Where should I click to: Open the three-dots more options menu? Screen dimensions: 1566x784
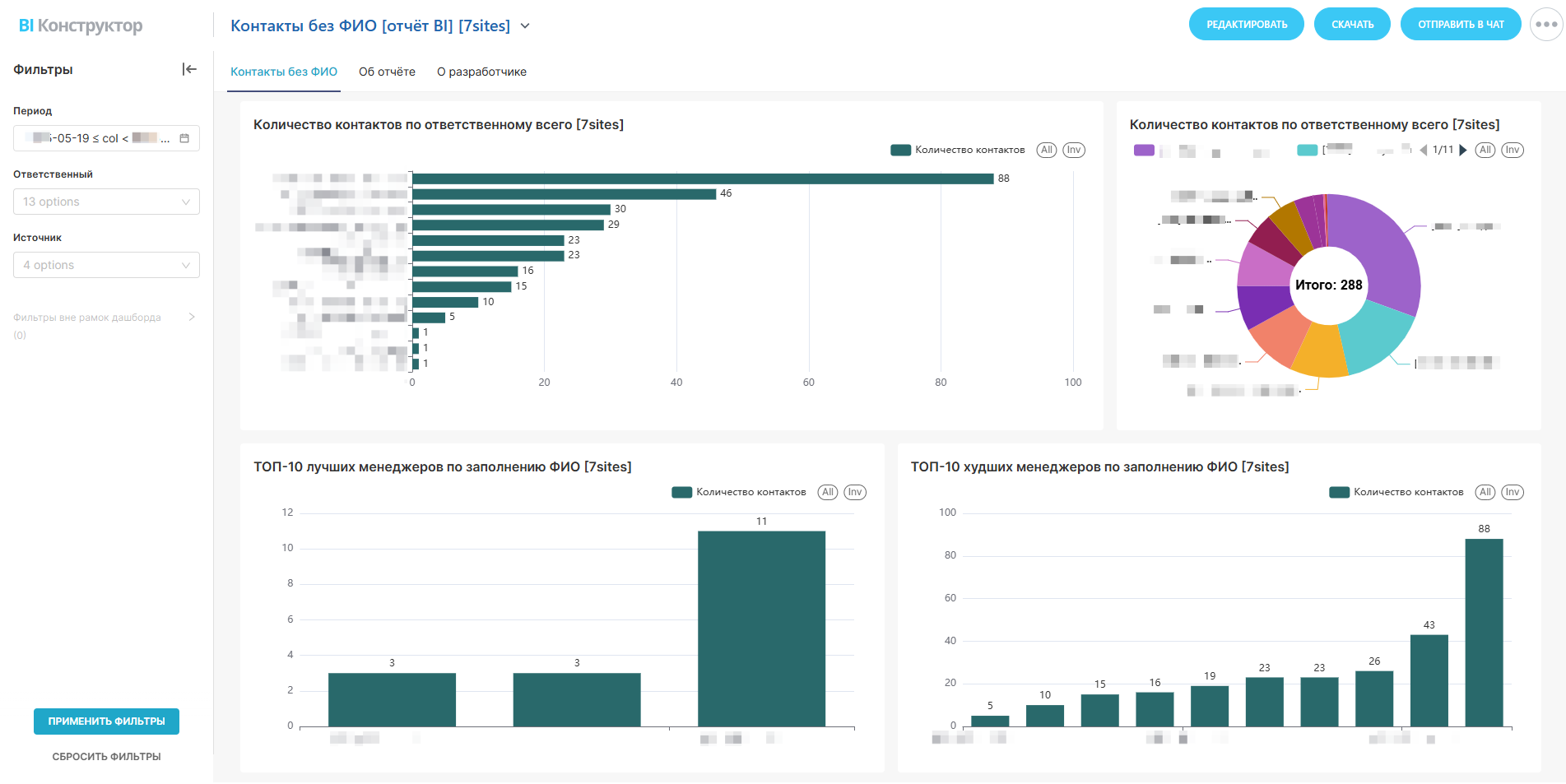click(1546, 25)
